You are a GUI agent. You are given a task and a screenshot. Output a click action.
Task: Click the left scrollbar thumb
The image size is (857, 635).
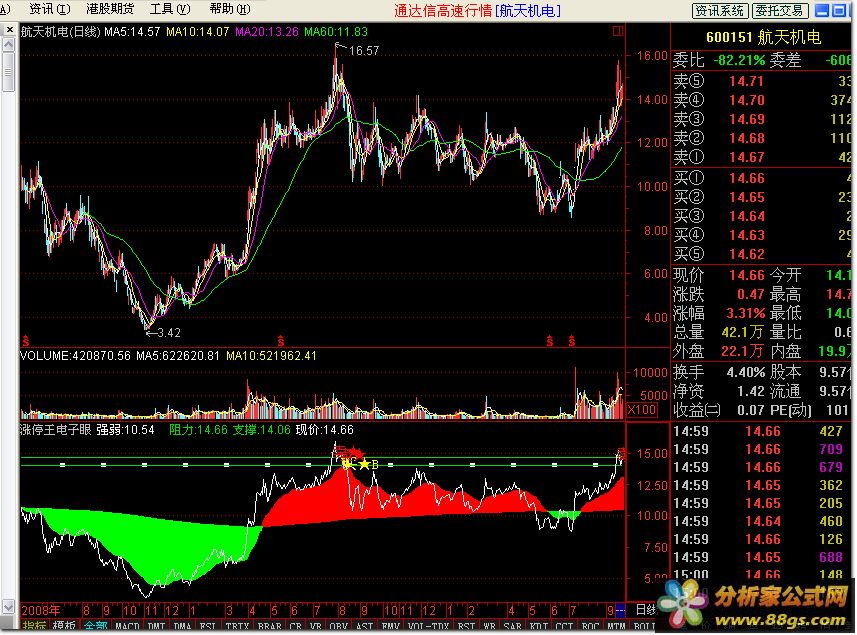(8, 72)
